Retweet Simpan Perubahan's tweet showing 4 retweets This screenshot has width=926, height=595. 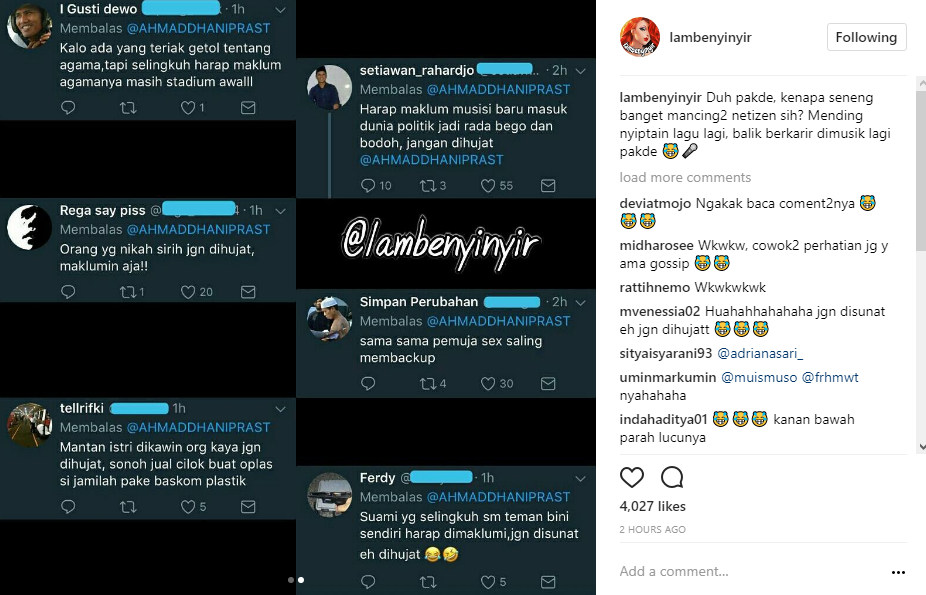pyautogui.click(x=427, y=384)
